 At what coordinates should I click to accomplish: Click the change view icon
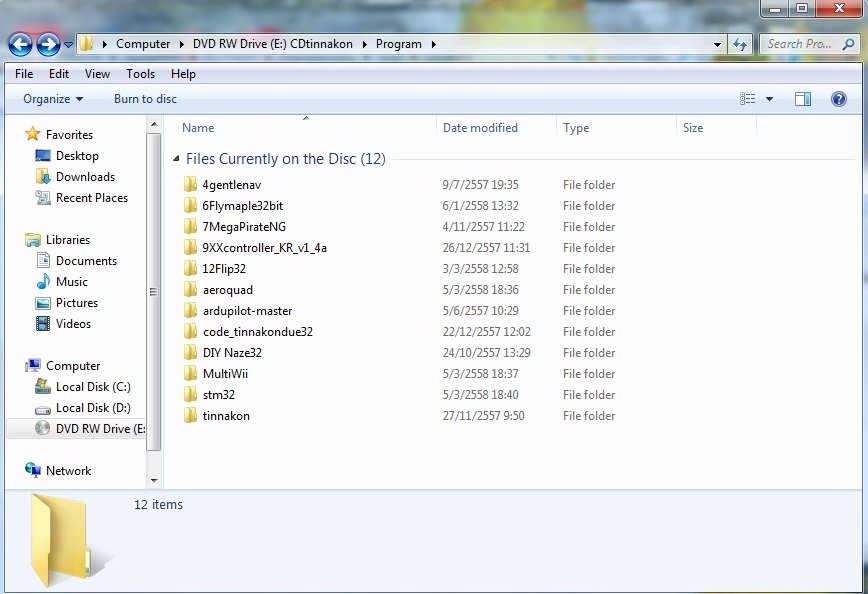coord(747,99)
